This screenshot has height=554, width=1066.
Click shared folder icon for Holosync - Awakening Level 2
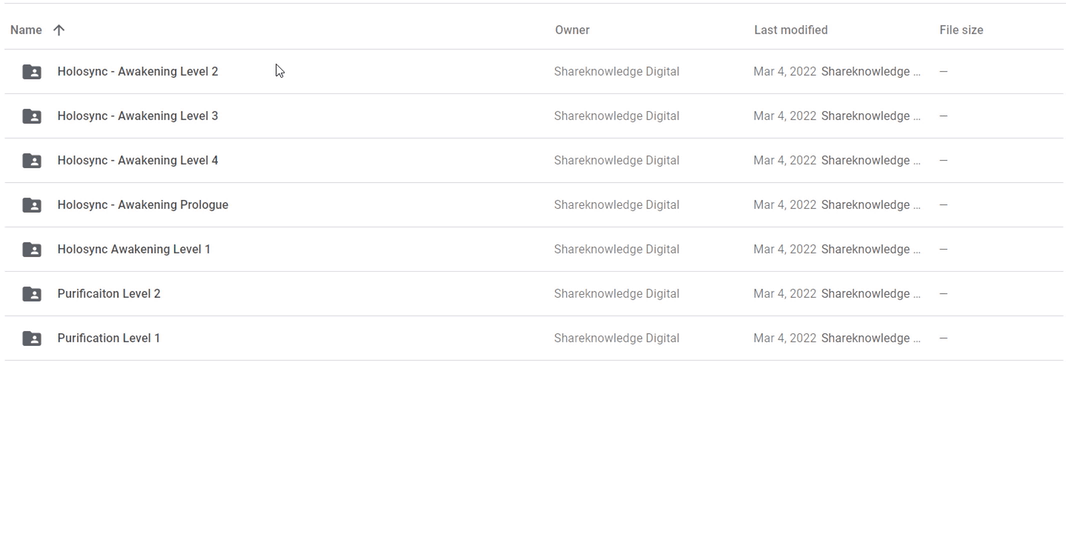32,71
